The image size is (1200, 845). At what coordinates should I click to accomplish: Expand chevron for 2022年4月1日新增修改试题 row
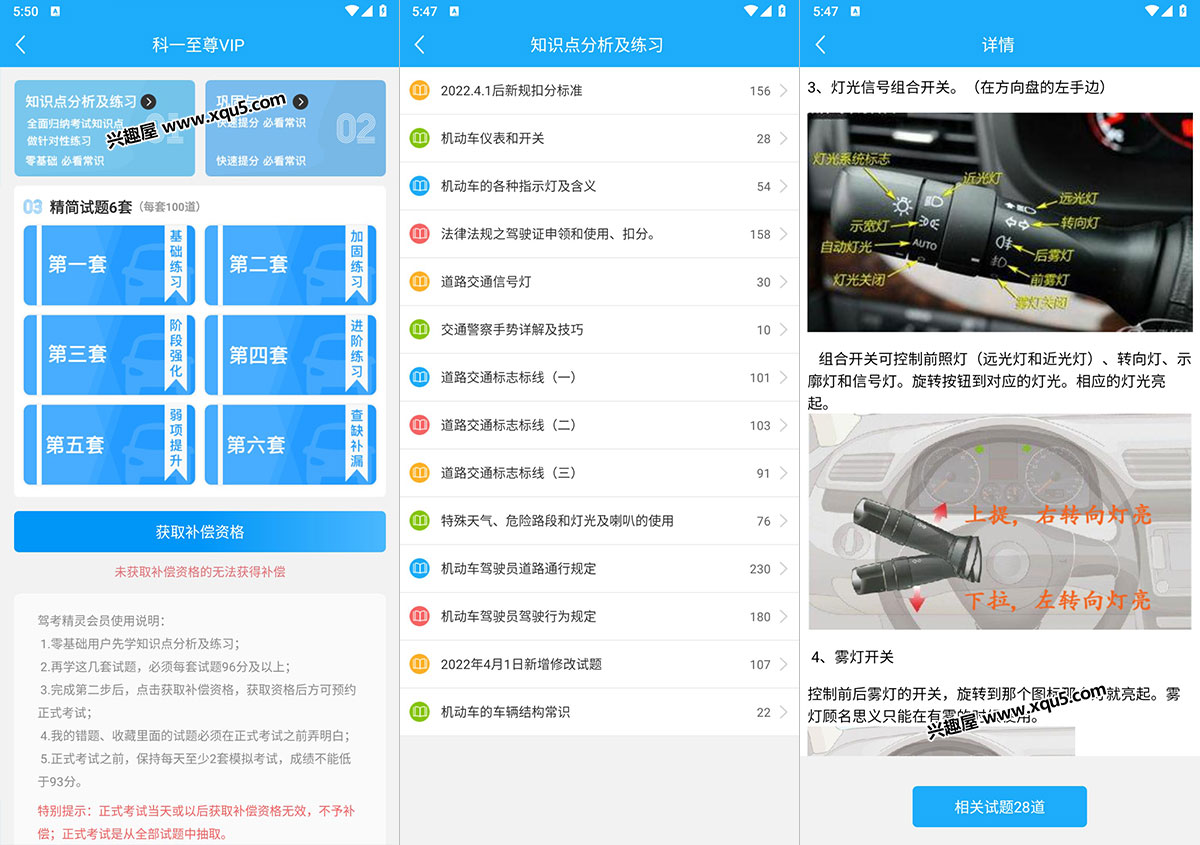(x=783, y=664)
